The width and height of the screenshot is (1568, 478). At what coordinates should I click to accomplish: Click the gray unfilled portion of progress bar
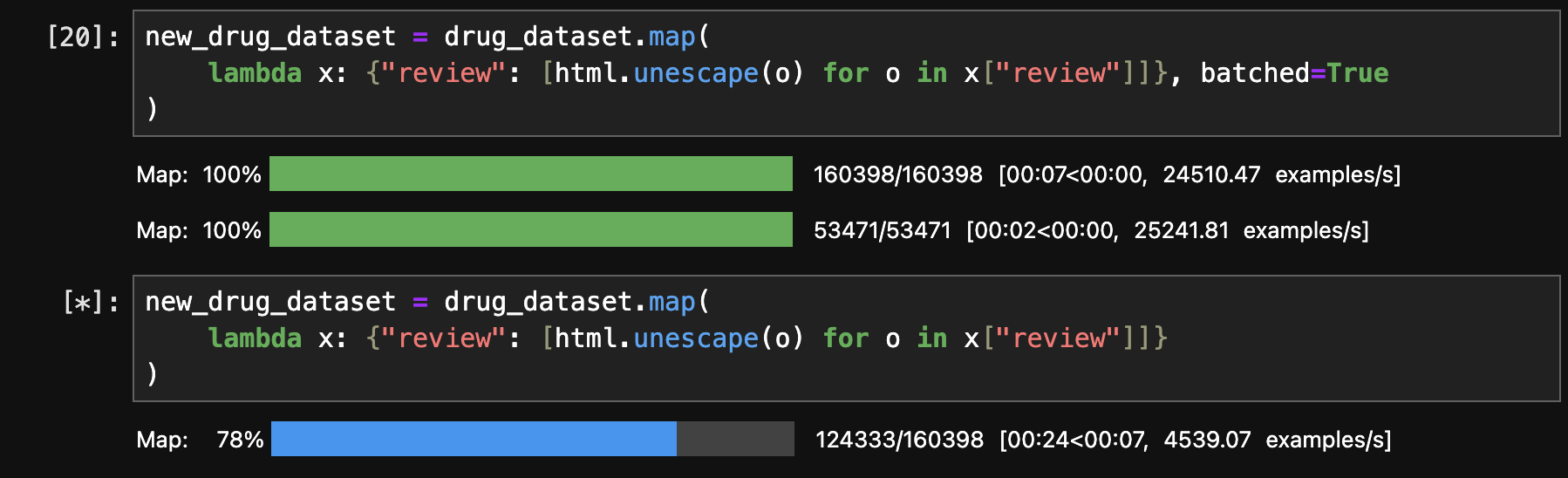(735, 439)
